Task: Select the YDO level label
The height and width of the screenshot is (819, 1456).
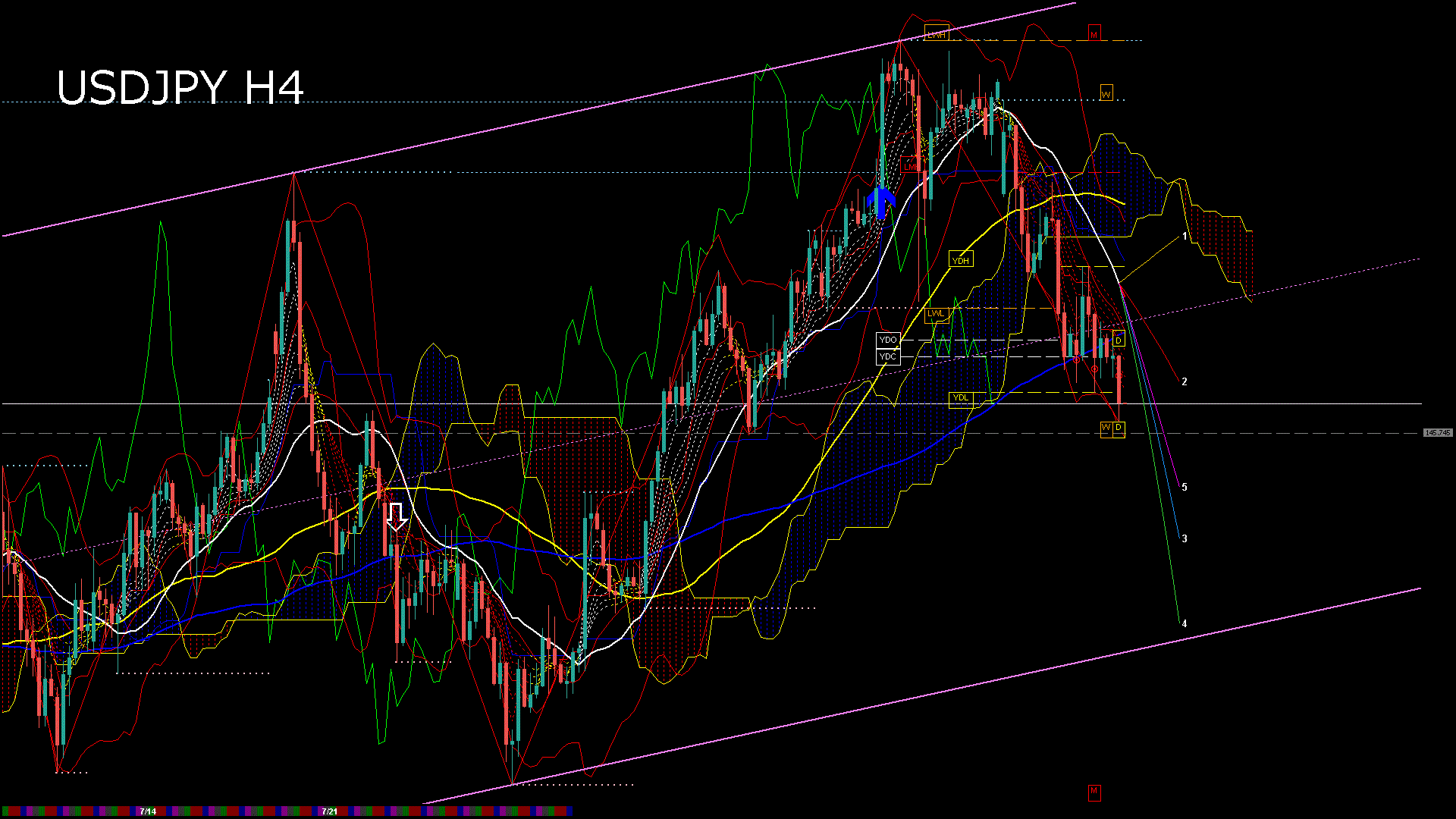Action: 888,340
